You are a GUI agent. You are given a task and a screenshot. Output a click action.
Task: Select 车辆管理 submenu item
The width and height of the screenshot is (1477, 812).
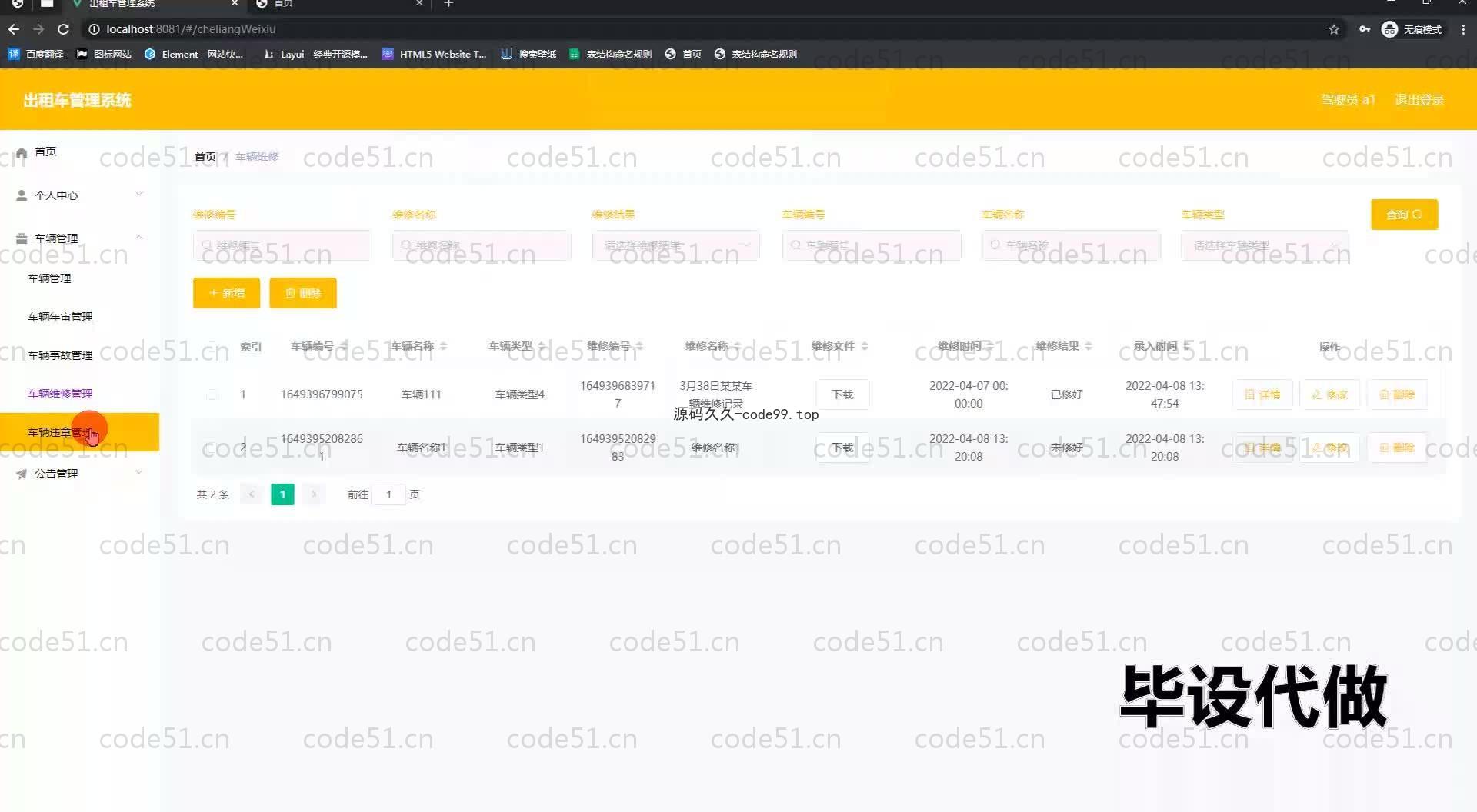[49, 278]
